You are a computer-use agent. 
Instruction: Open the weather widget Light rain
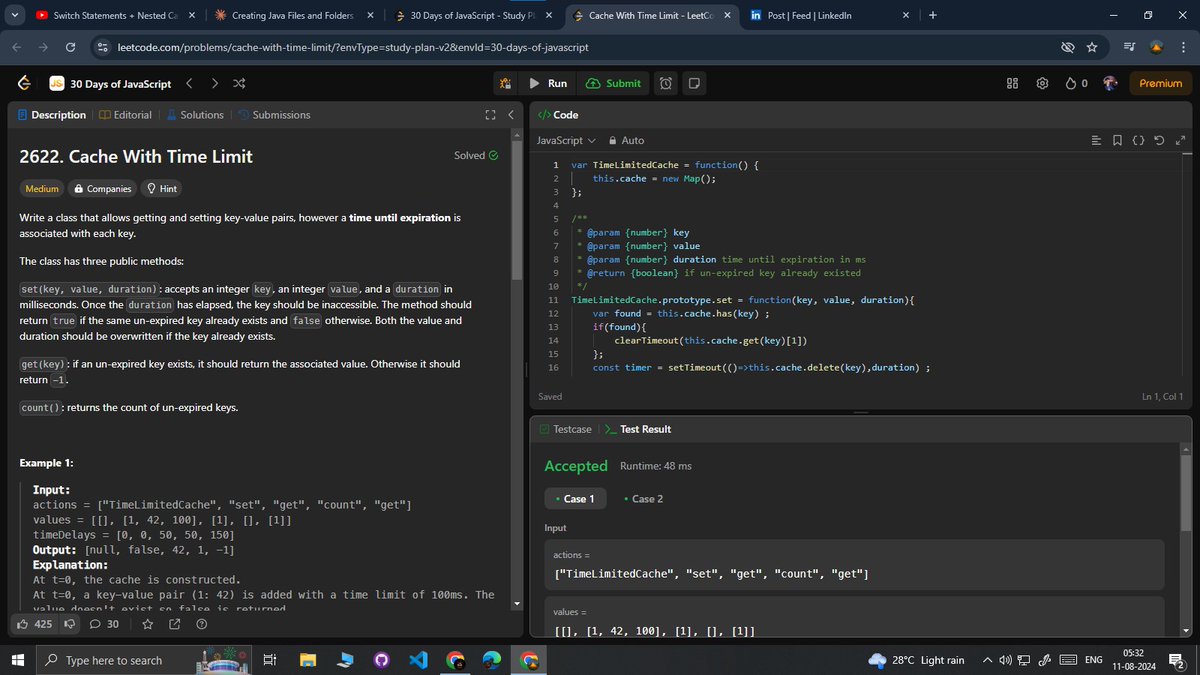tap(915, 660)
